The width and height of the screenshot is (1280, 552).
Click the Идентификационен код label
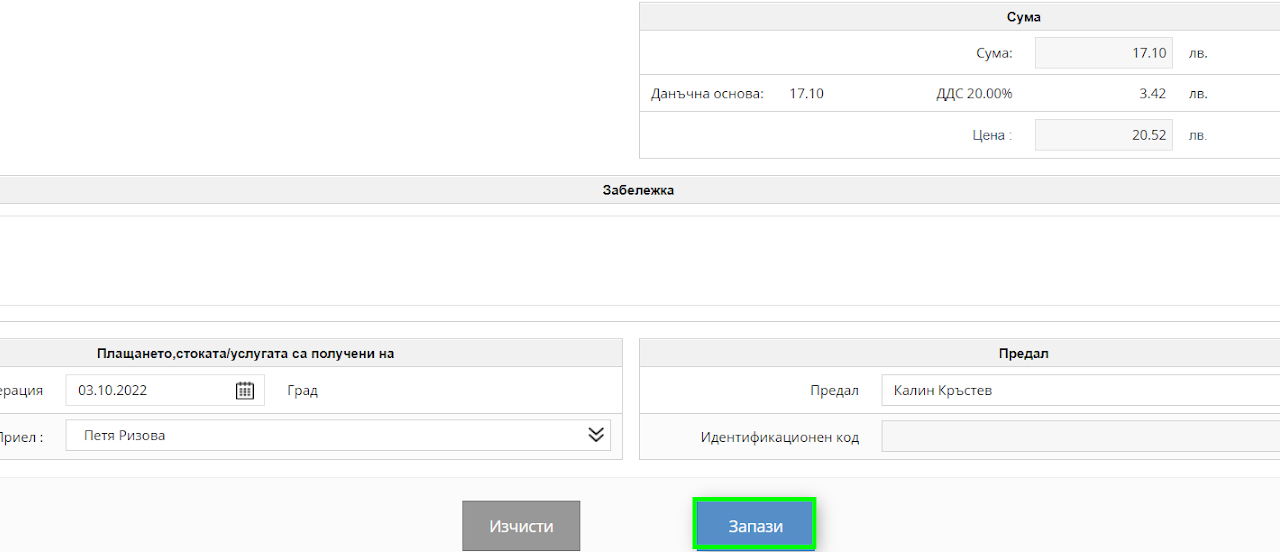point(780,437)
